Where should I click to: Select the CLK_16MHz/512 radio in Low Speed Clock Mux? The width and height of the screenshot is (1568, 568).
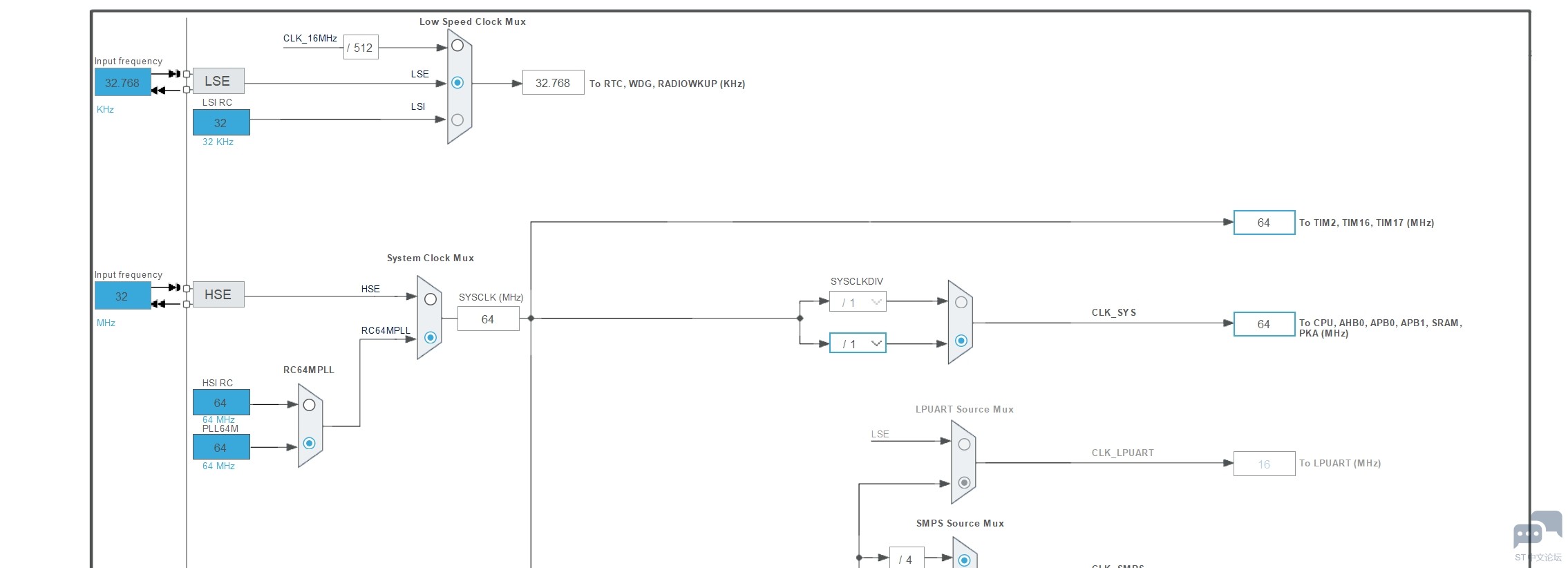point(457,46)
